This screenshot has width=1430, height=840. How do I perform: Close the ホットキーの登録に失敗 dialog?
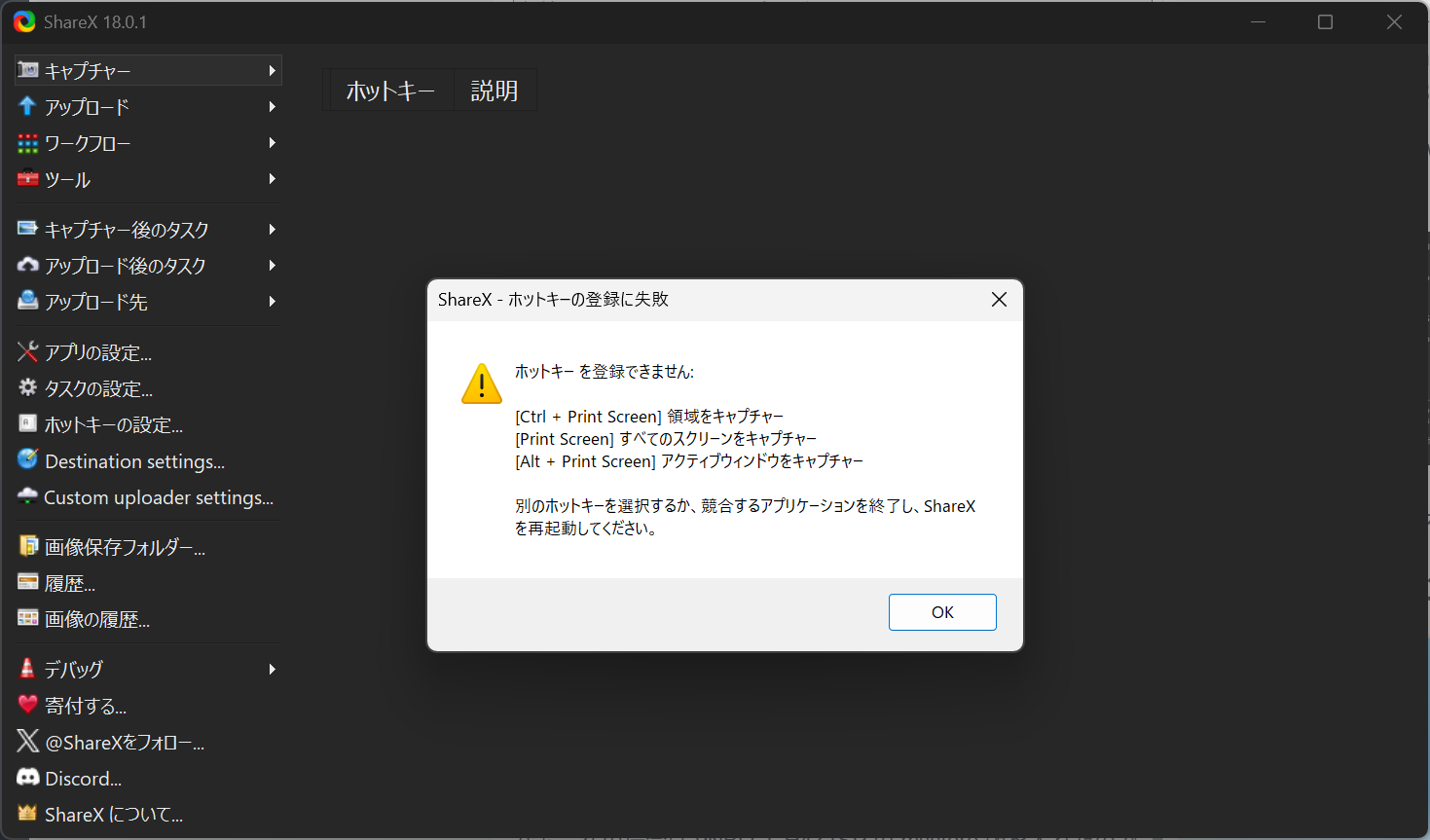tap(999, 300)
